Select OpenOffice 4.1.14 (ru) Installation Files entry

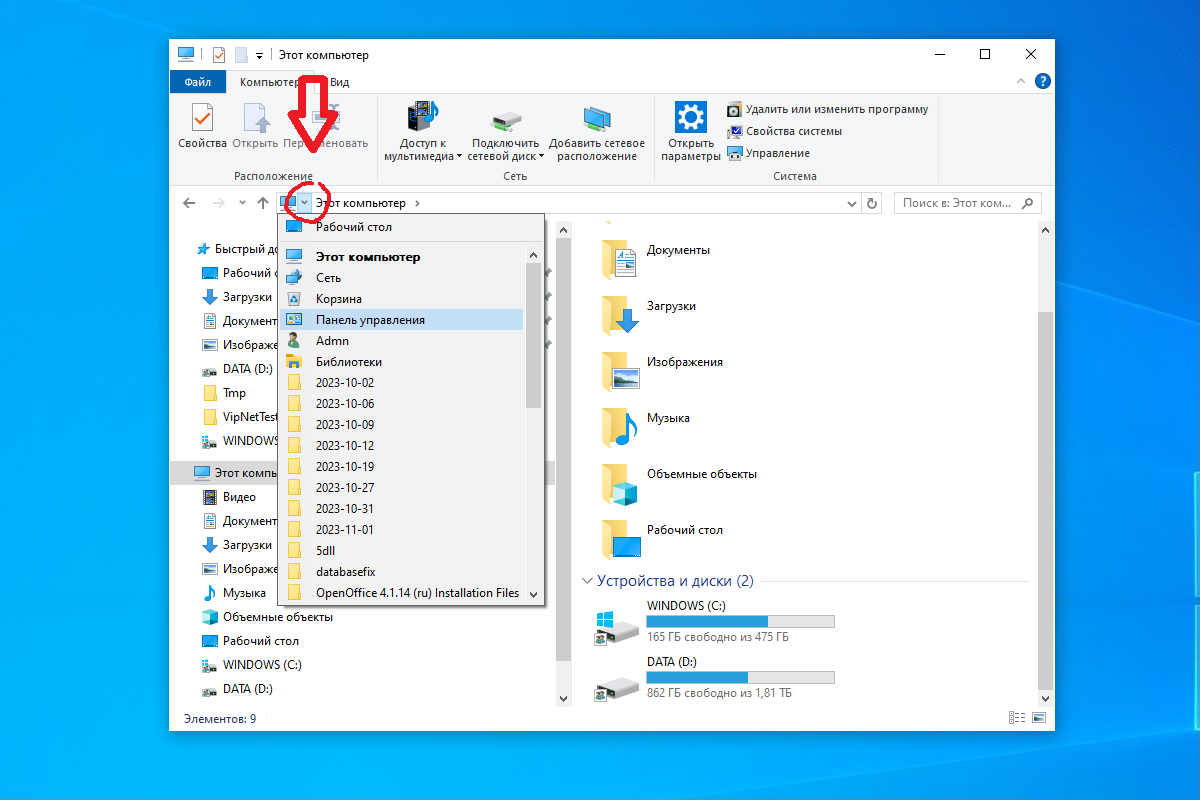click(403, 593)
